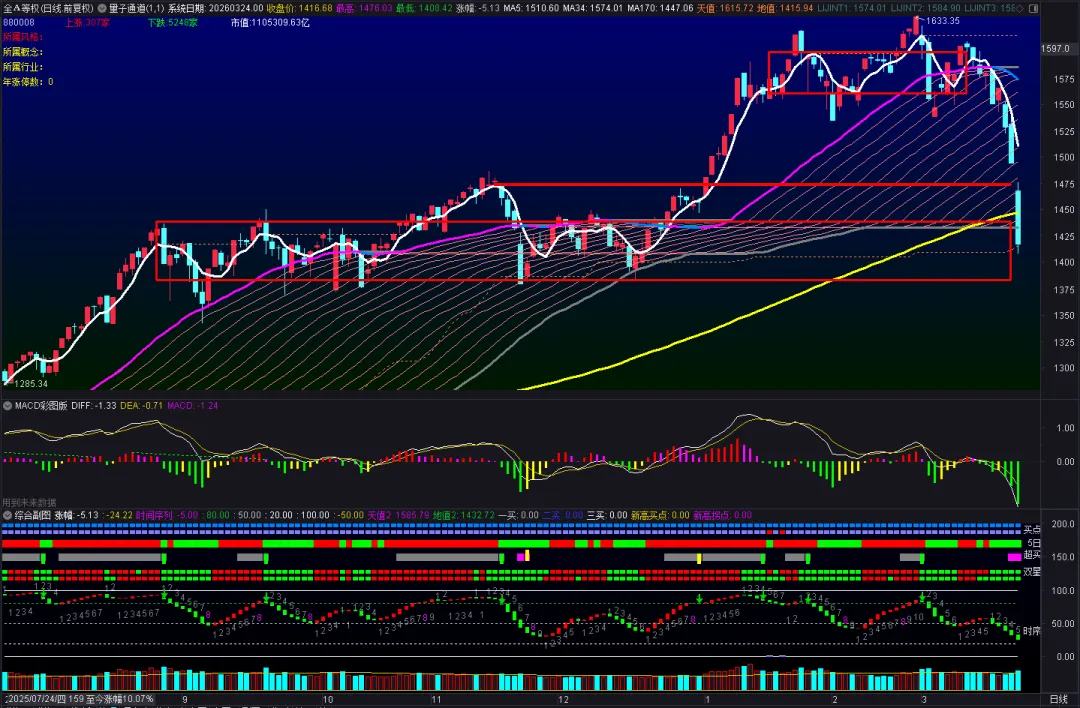Click the 二买: 0.00 readout

coord(563,515)
